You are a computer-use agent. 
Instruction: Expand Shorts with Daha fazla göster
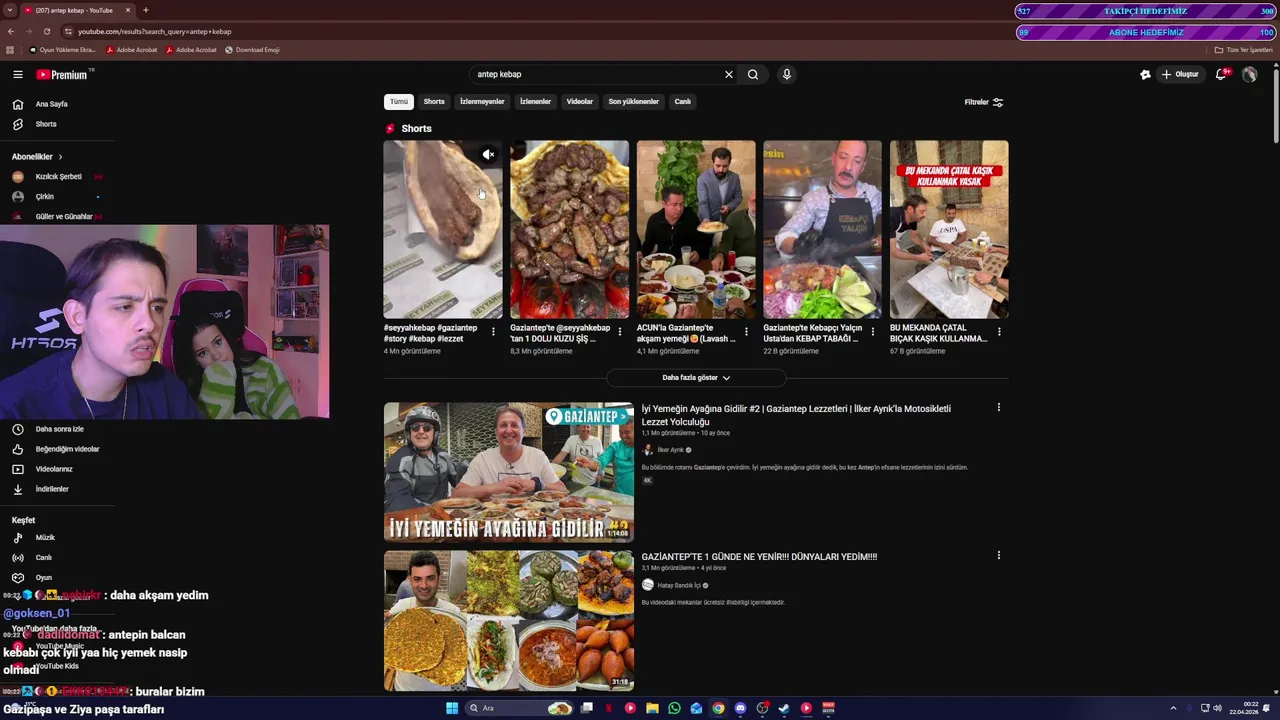[696, 378]
